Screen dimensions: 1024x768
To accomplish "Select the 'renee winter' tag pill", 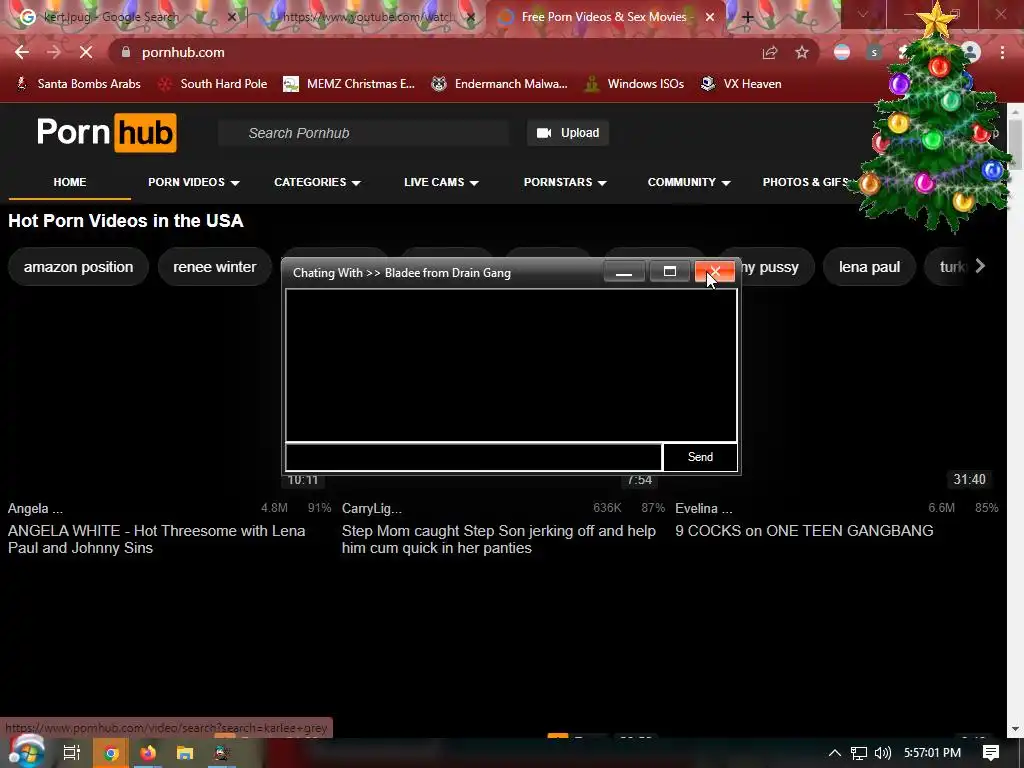I will pyautogui.click(x=214, y=266).
